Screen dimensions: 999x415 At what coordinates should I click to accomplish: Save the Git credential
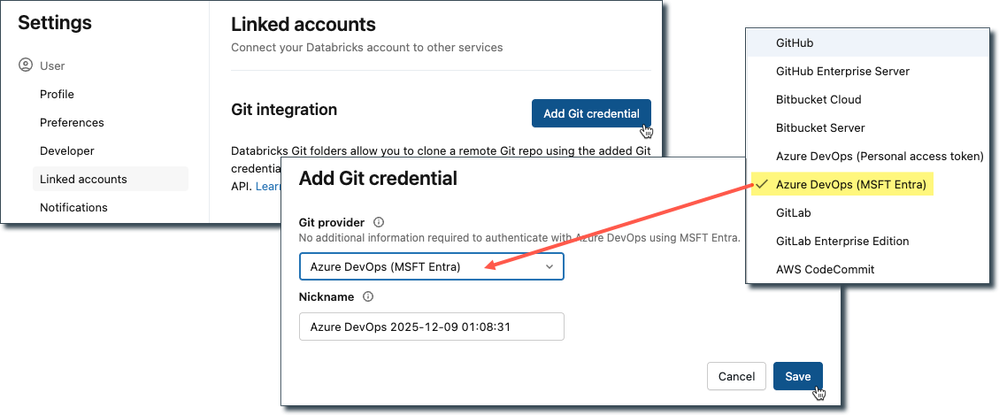tap(797, 376)
